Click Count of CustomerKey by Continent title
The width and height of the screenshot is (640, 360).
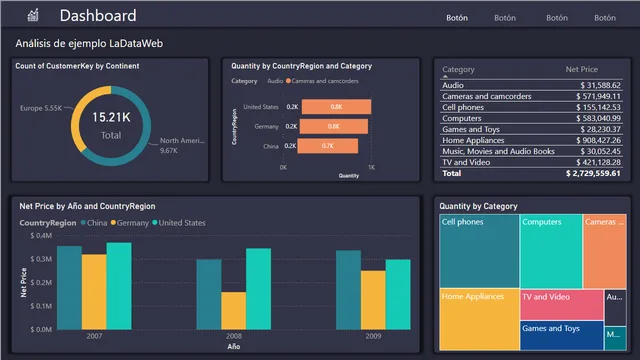point(77,66)
